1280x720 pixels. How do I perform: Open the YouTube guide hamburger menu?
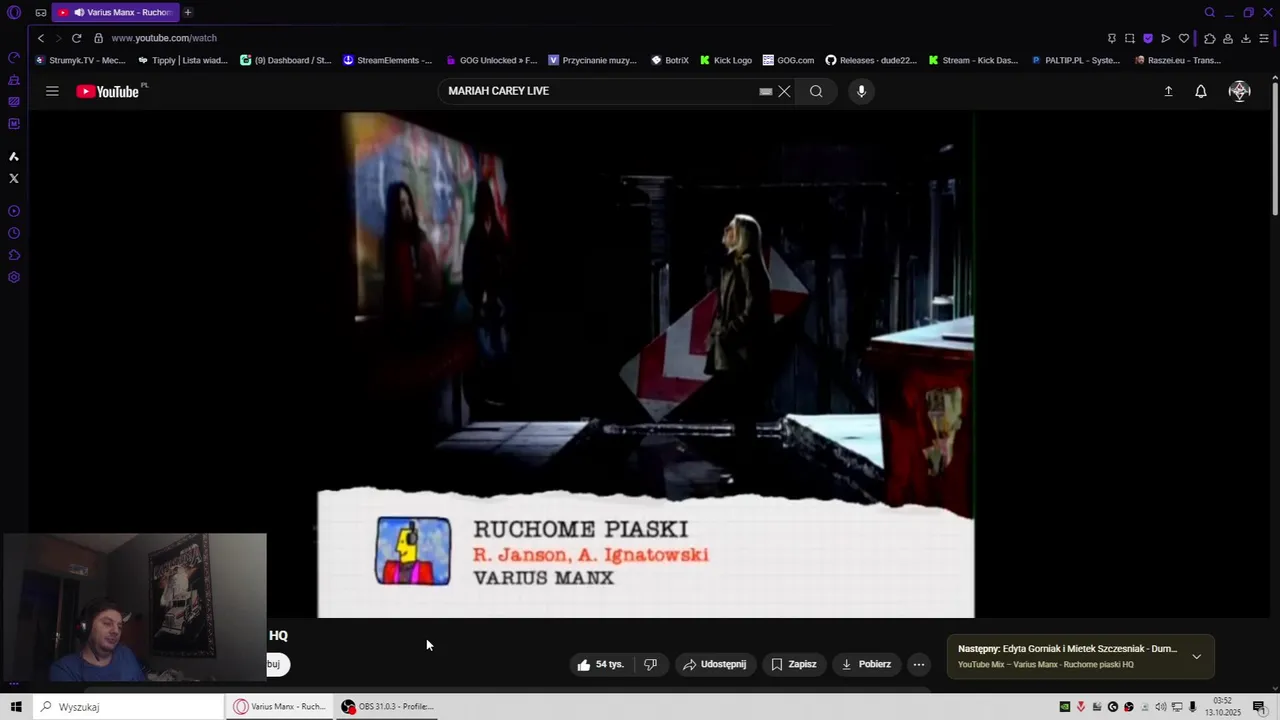[52, 91]
